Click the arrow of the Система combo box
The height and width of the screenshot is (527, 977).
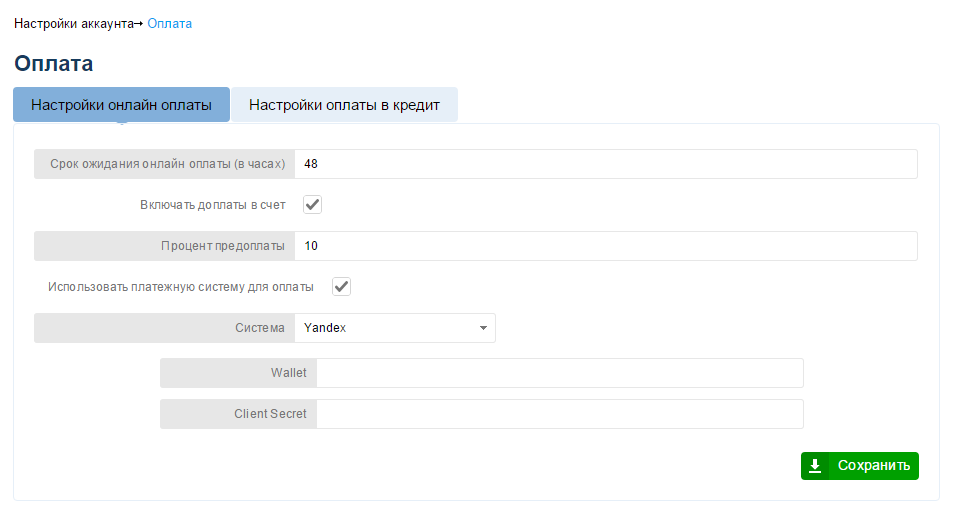click(483, 328)
